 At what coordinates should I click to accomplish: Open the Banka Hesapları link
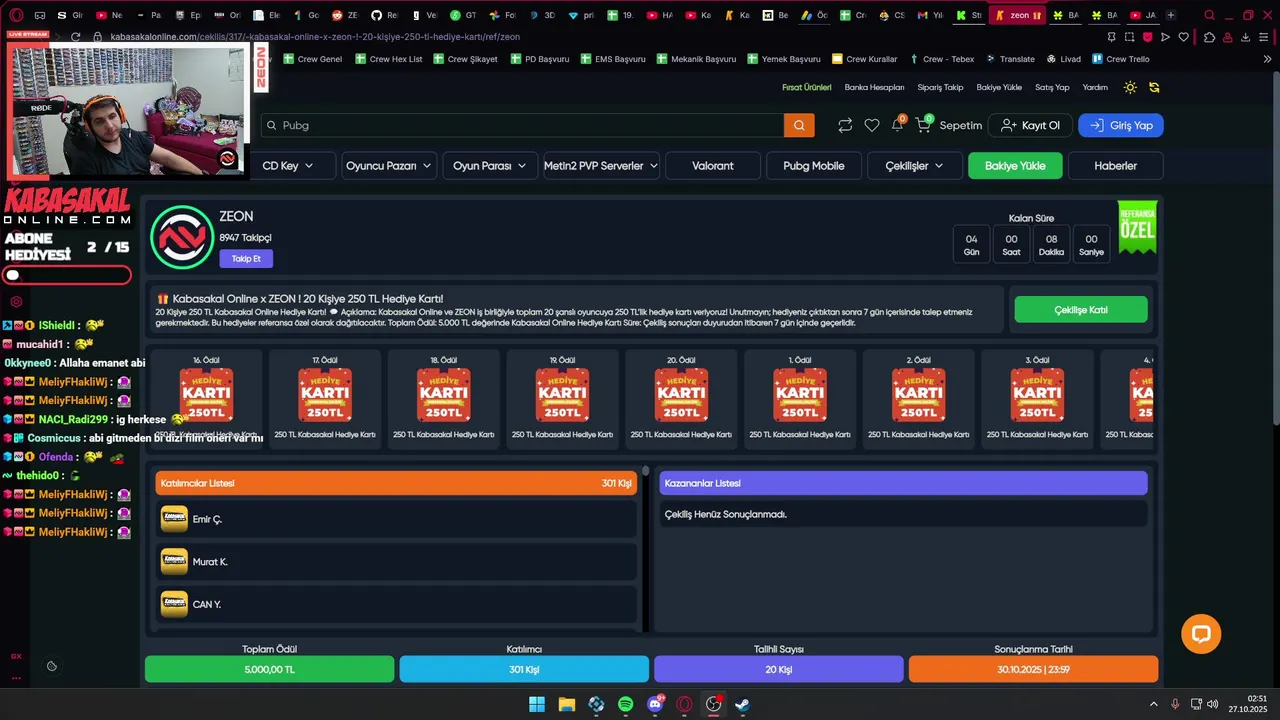pos(874,87)
